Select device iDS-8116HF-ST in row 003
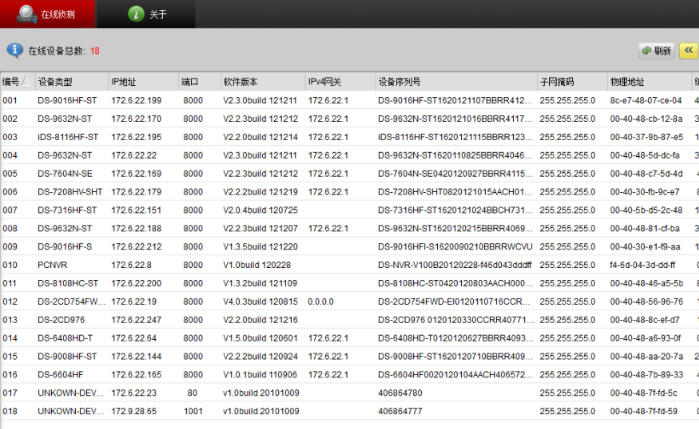 [x=68, y=137]
